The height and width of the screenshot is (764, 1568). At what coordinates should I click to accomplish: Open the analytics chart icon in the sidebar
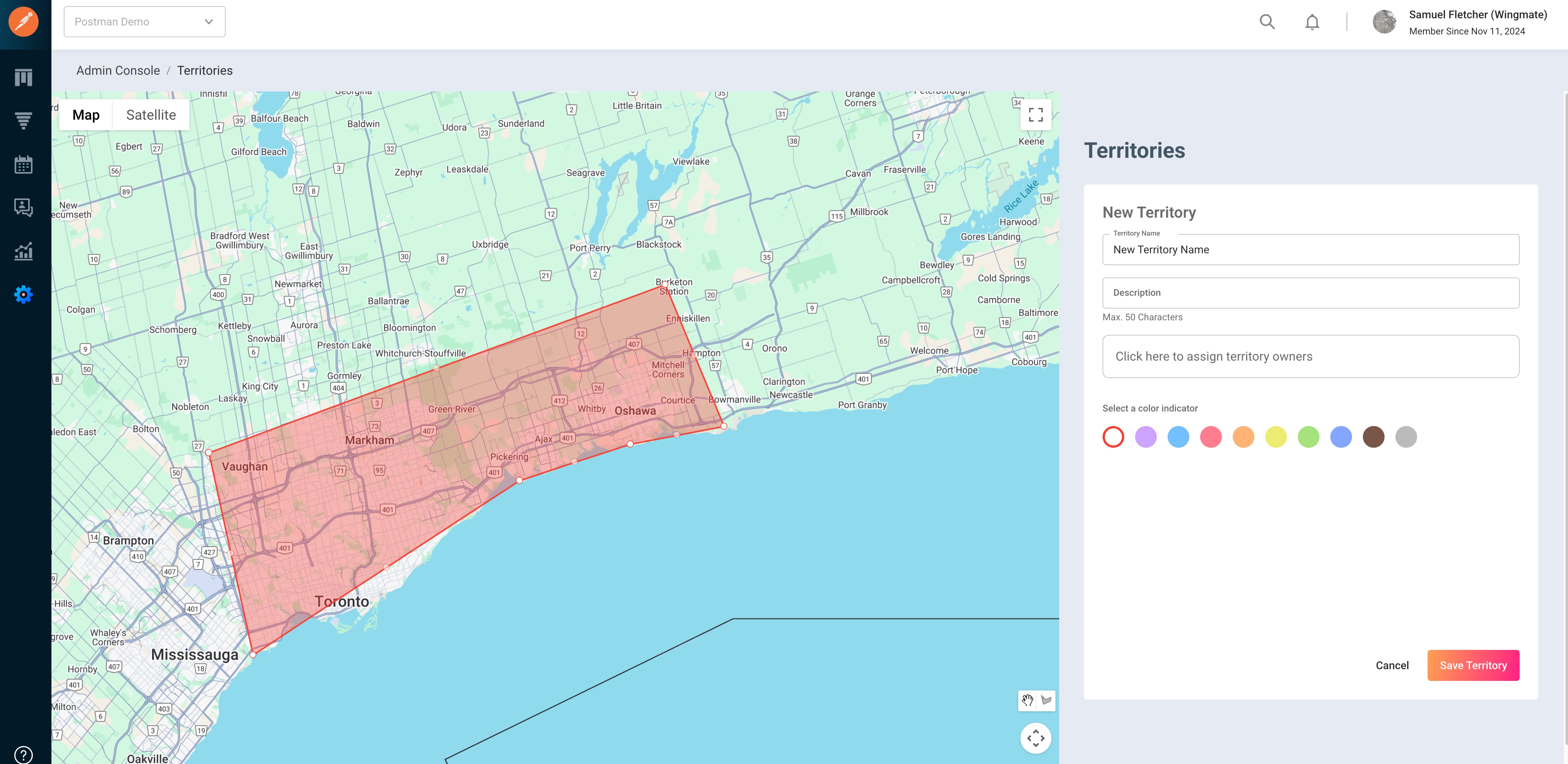click(24, 251)
